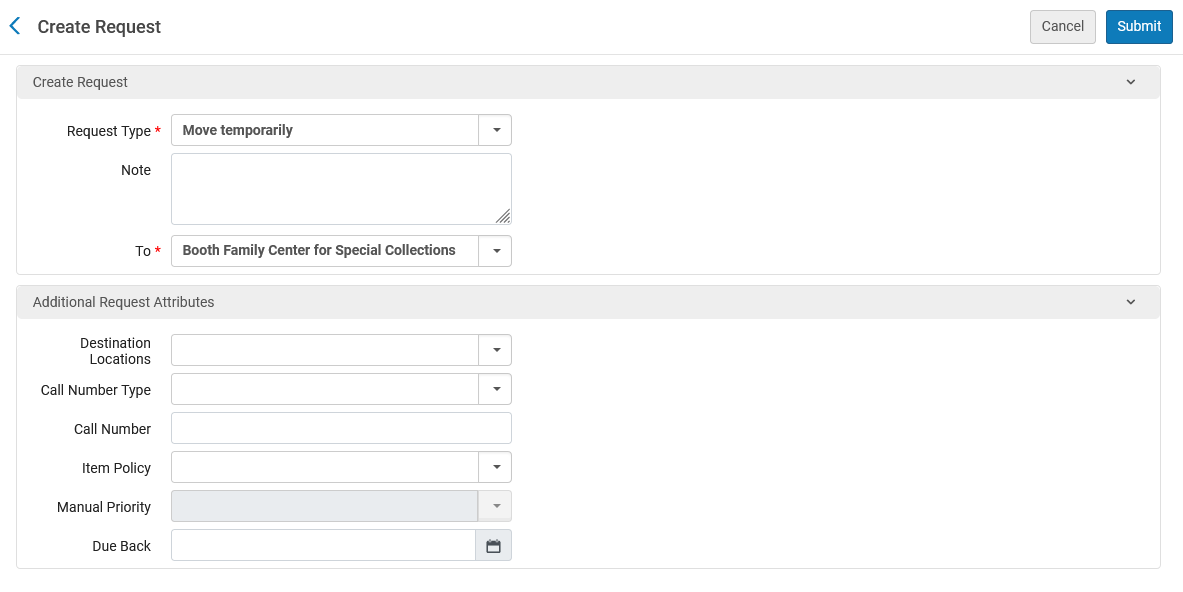Open the Due Back calendar picker
The width and height of the screenshot is (1183, 592).
(493, 545)
